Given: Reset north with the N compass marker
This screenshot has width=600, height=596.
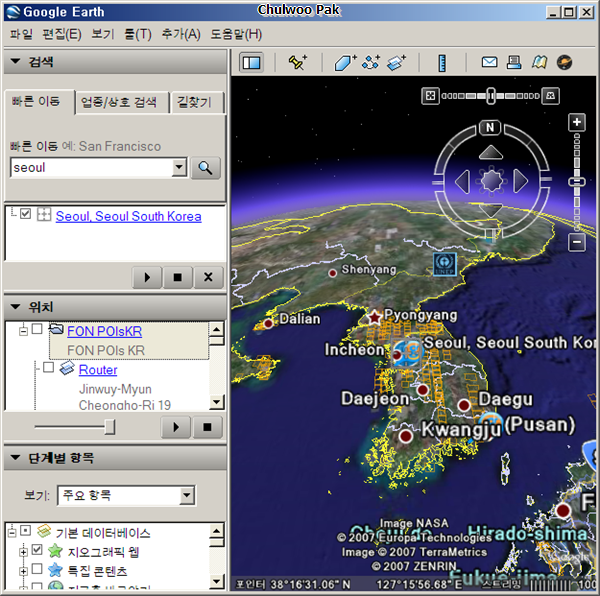Looking at the screenshot, I should pyautogui.click(x=490, y=127).
